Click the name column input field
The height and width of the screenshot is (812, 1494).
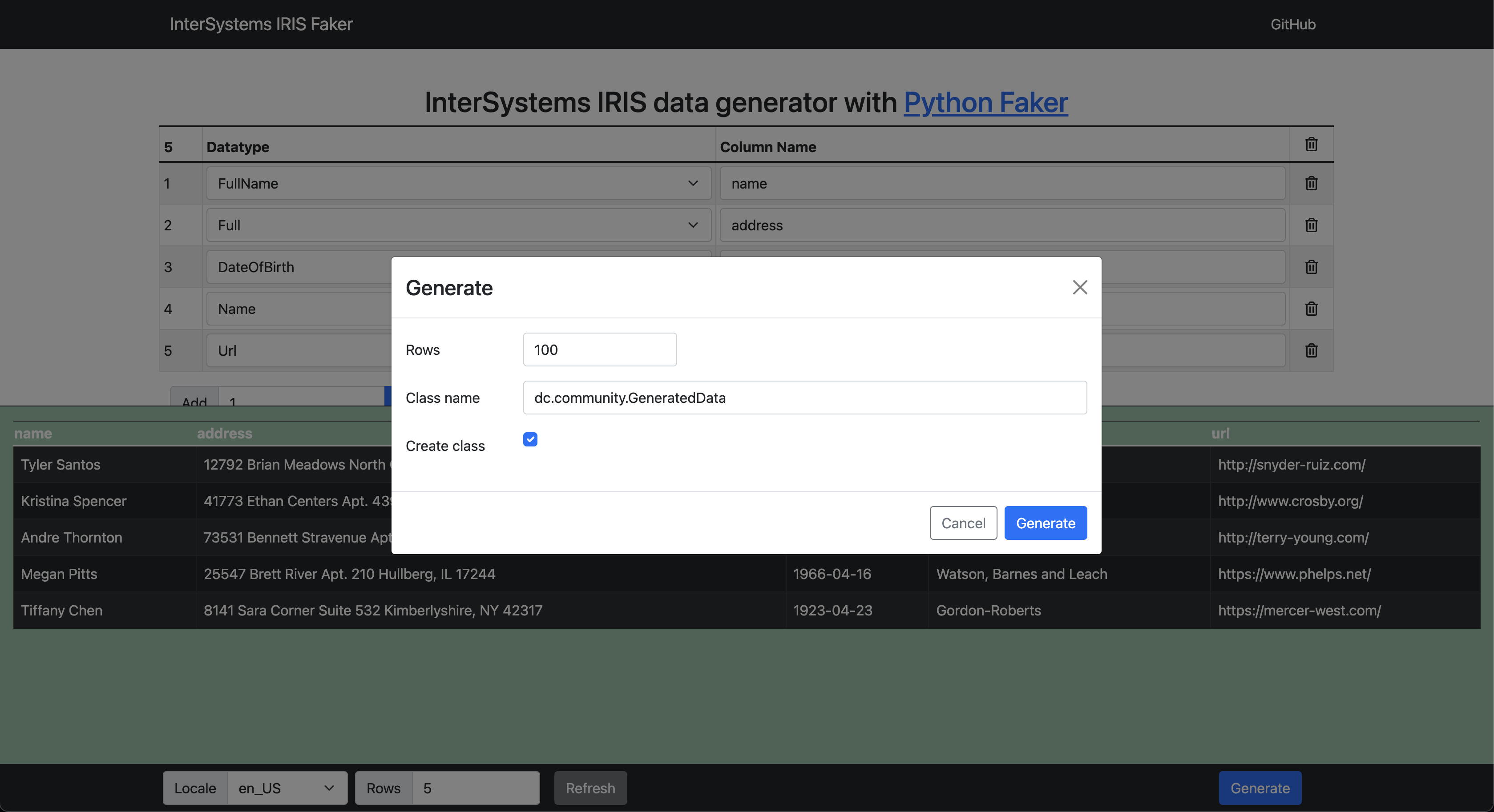[1001, 184]
